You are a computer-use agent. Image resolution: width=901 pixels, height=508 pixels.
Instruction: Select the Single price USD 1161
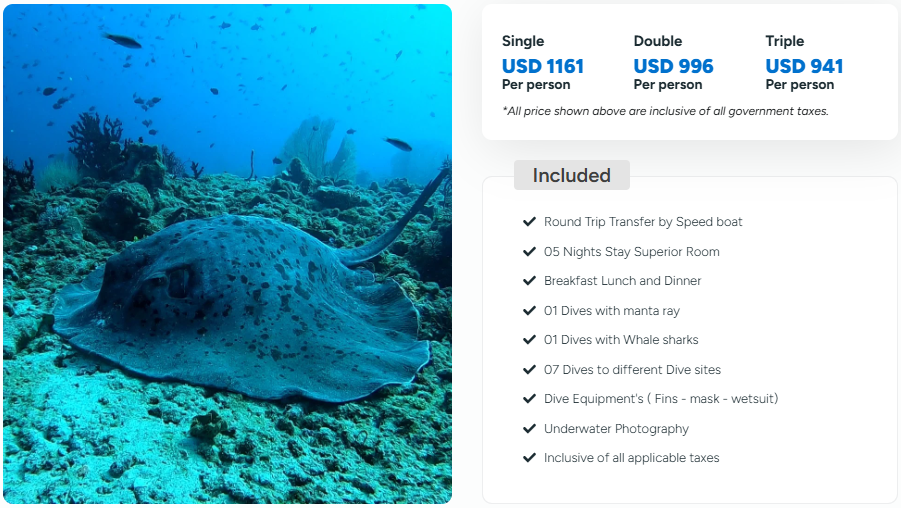pos(543,67)
